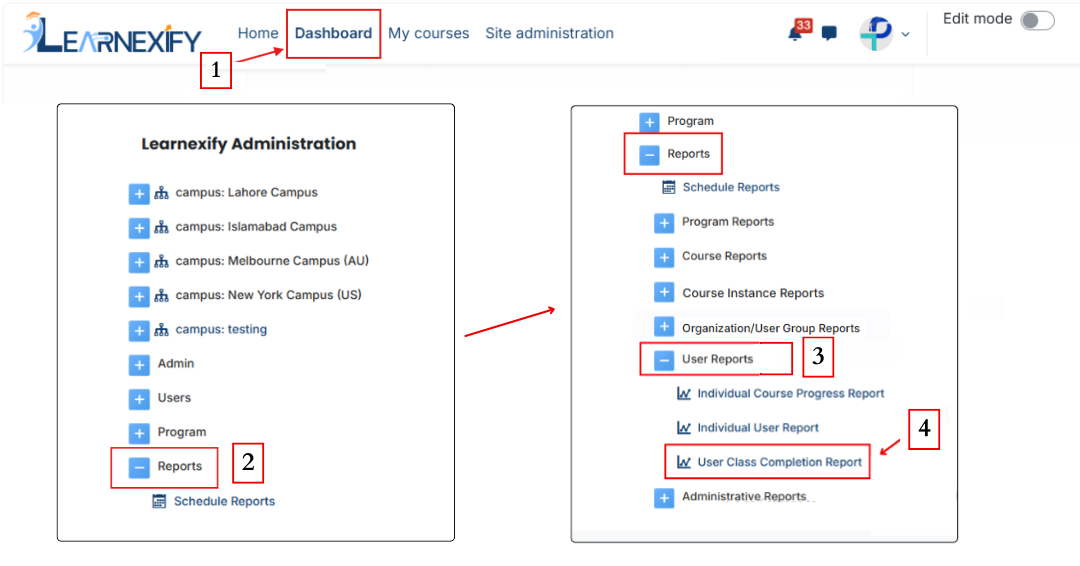Select the Users label in left tree
This screenshot has height=566, width=1080.
pos(174,397)
